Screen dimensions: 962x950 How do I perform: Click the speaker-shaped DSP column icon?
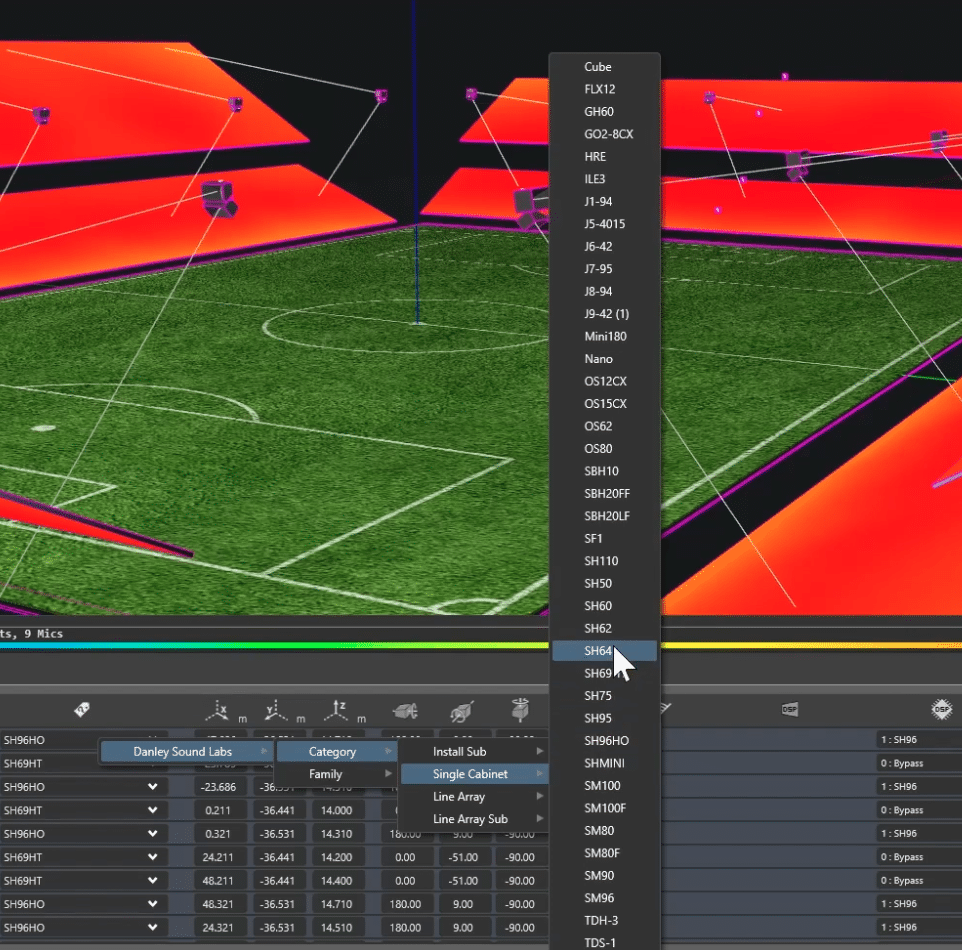pyautogui.click(x=790, y=709)
